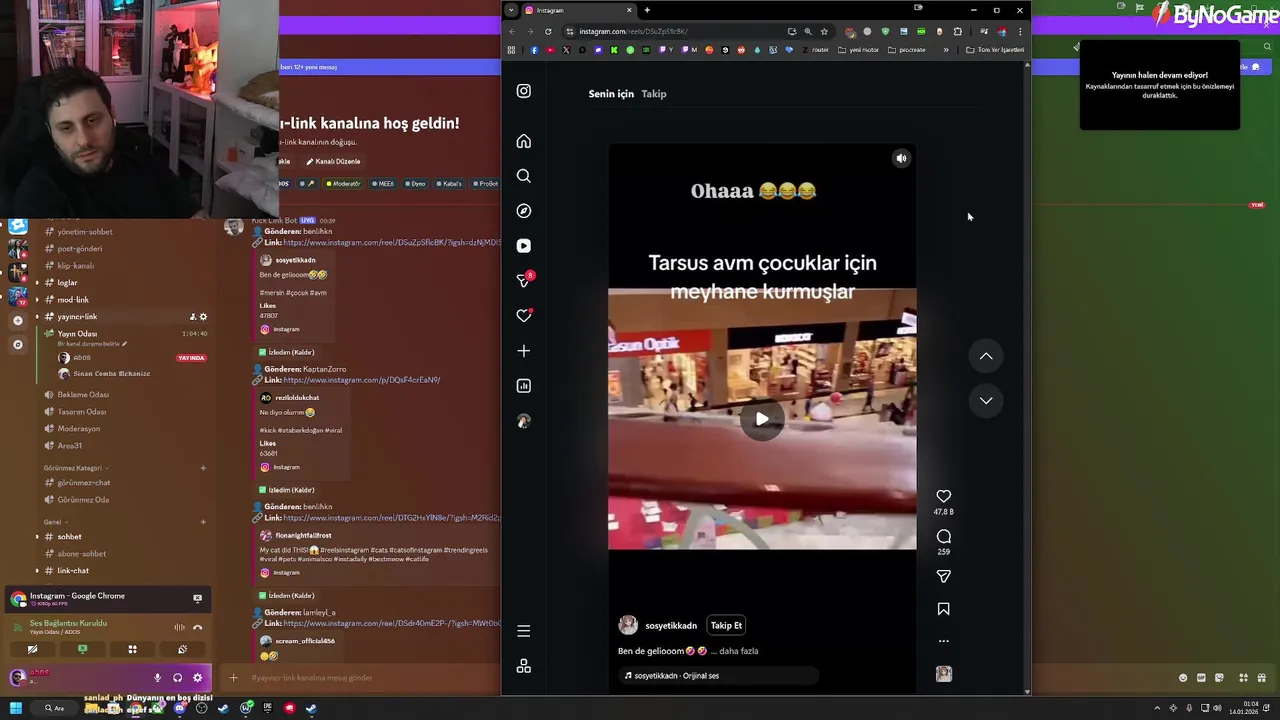1280x720 pixels.
Task: Collapse the Genel category in Discord
Action: tap(55, 522)
